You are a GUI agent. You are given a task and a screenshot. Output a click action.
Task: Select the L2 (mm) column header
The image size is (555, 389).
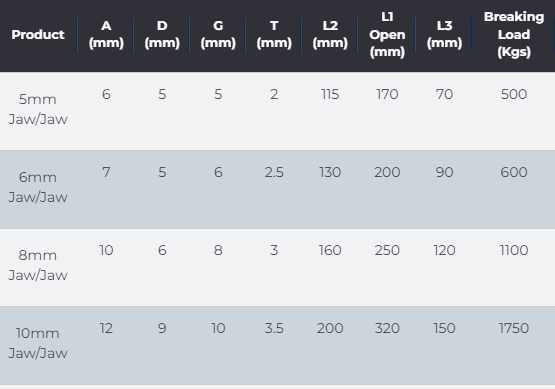[330, 34]
